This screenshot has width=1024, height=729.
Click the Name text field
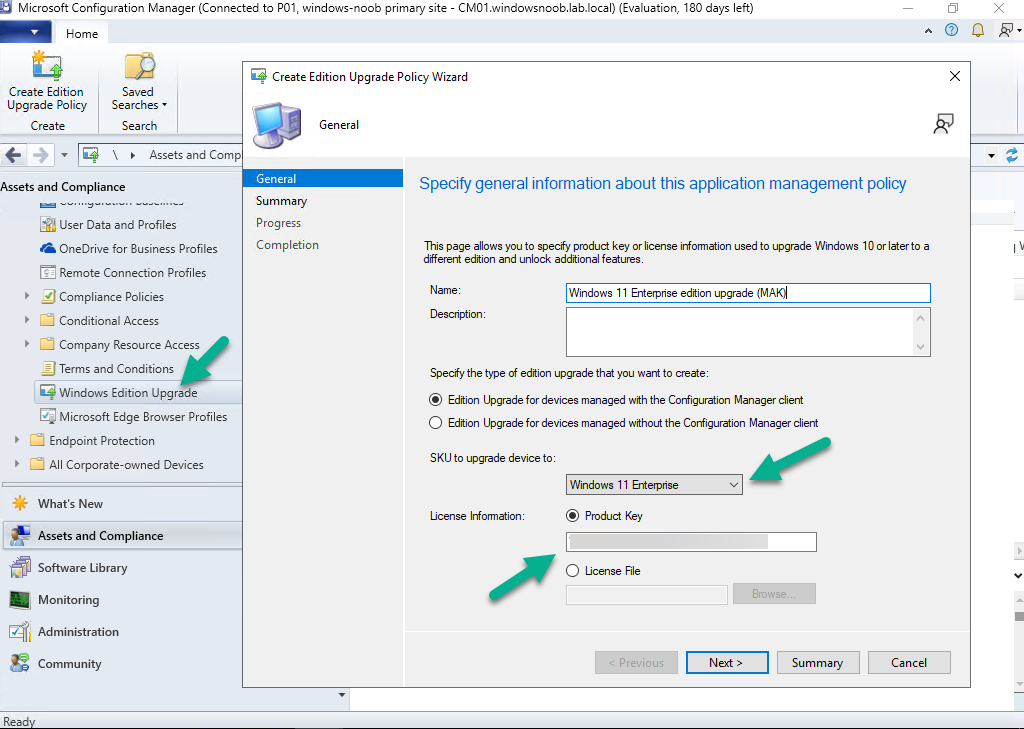pyautogui.click(x=748, y=293)
